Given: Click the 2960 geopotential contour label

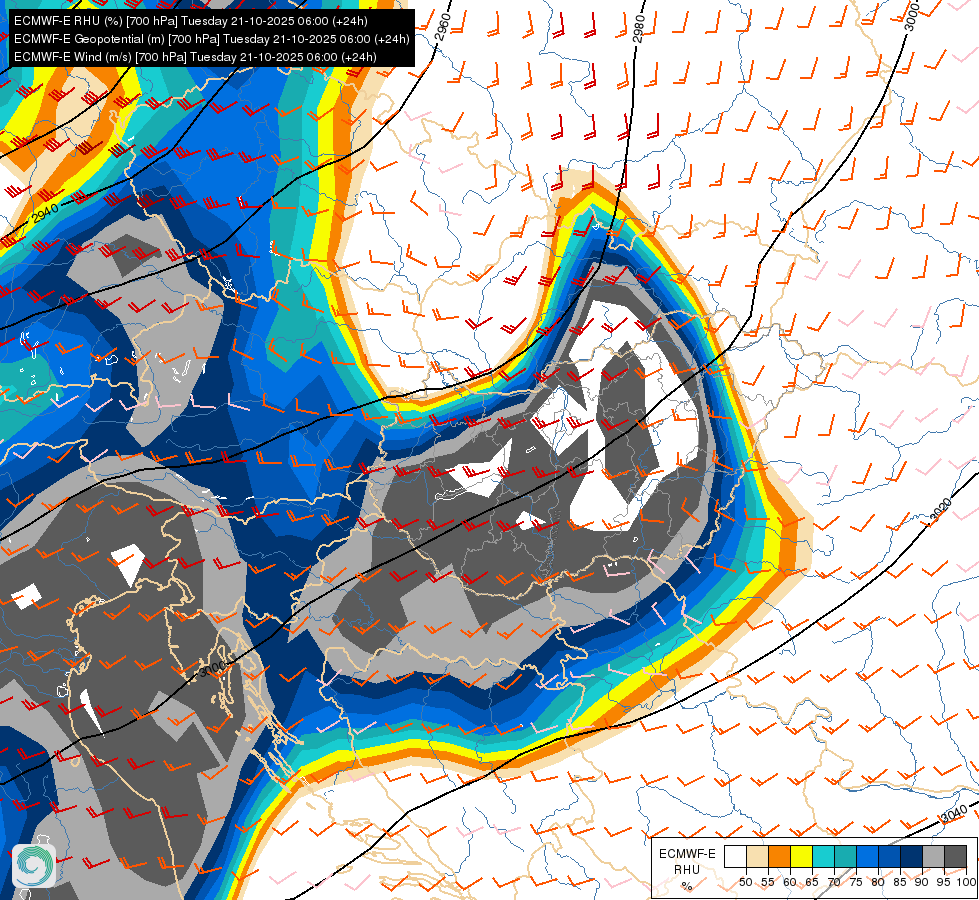Looking at the screenshot, I should (x=442, y=26).
